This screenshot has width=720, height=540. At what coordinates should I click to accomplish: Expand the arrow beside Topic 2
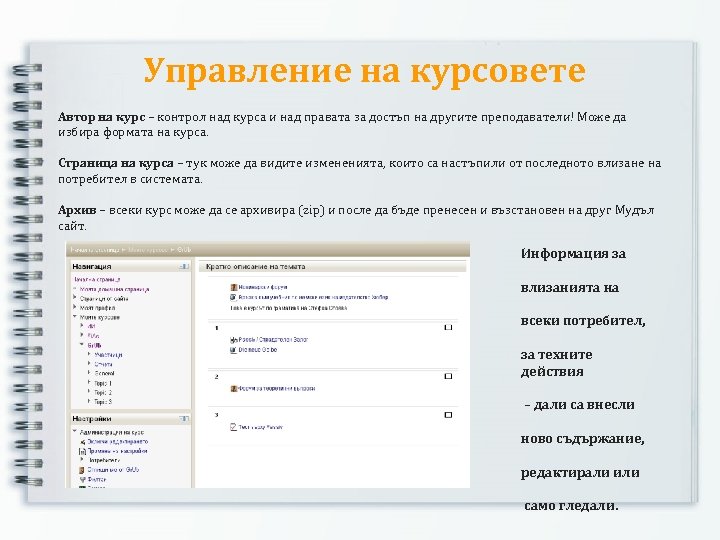click(x=89, y=392)
